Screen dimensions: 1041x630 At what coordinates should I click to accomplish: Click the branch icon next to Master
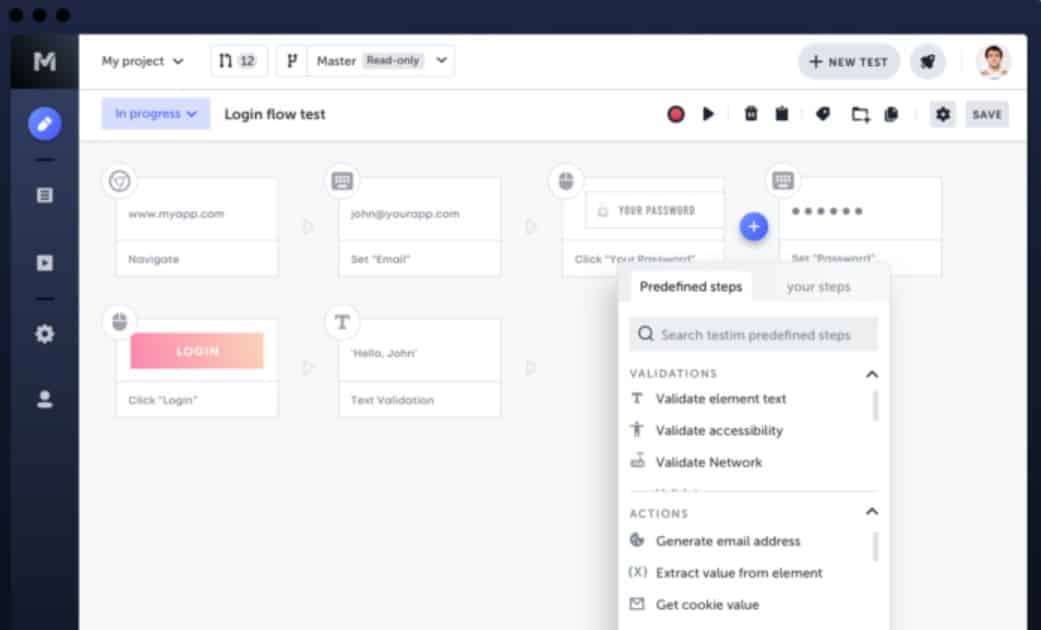(292, 61)
